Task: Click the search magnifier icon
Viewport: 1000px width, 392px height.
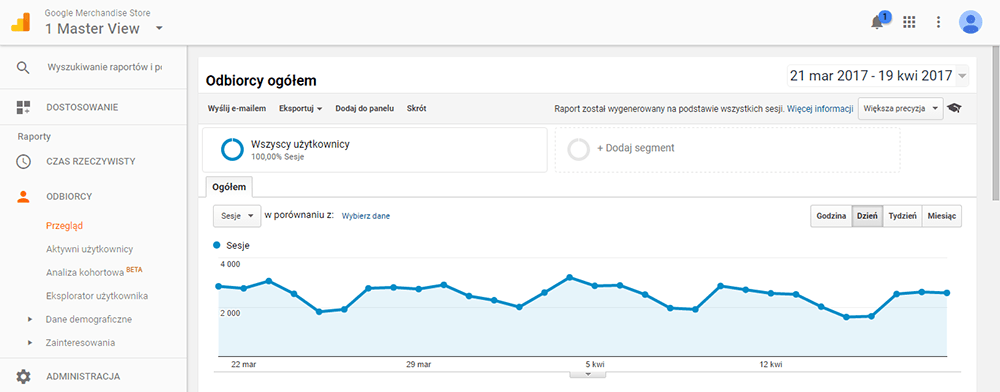Action: pos(23,68)
